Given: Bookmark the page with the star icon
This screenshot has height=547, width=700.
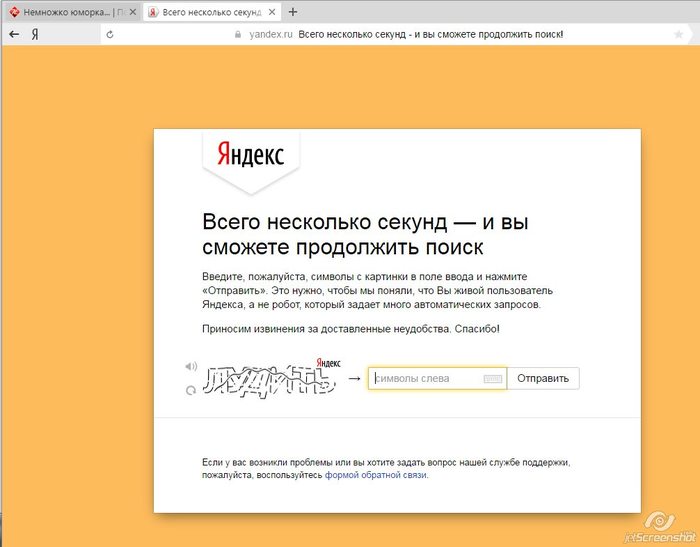Looking at the screenshot, I should (x=679, y=34).
